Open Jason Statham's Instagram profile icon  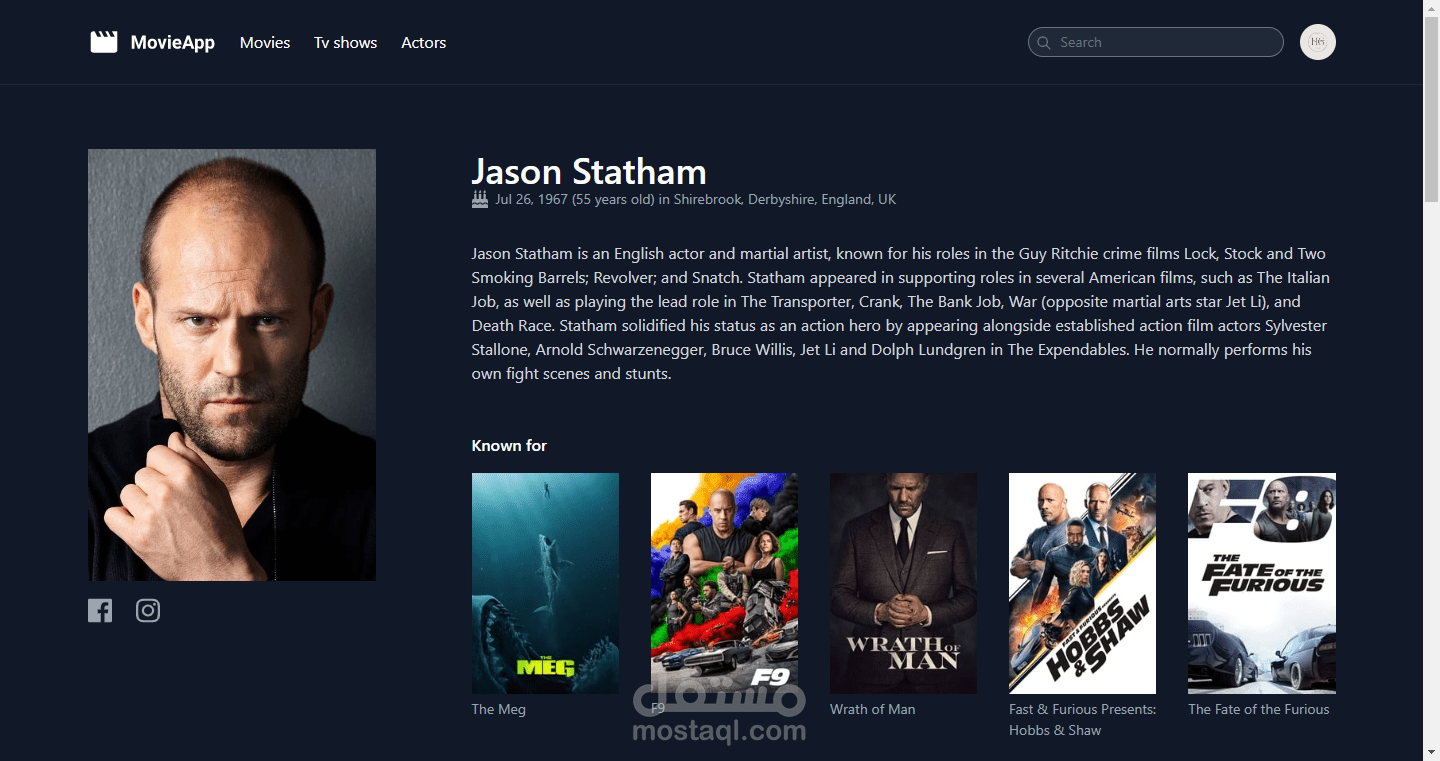148,610
